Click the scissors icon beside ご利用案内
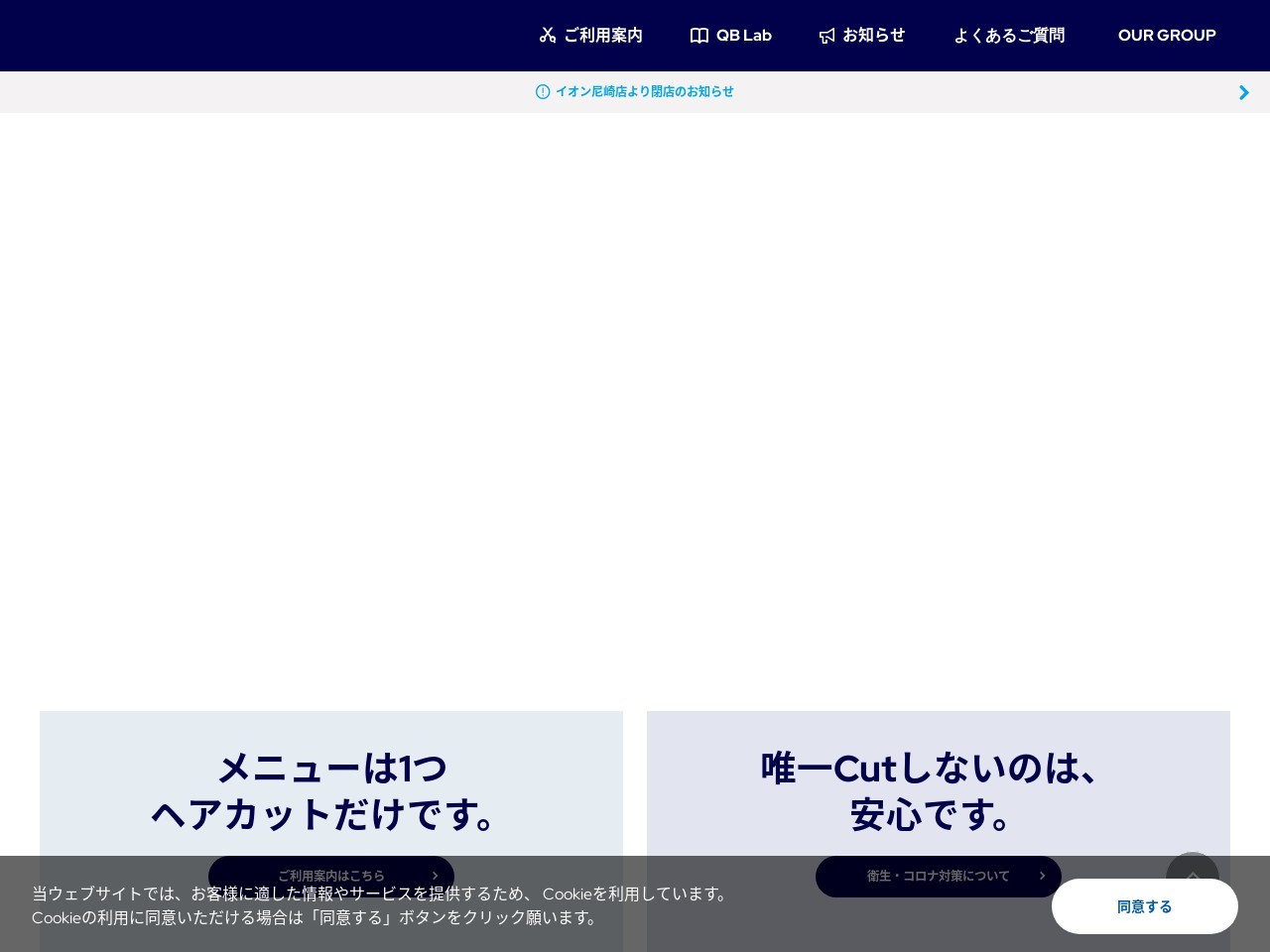The width and height of the screenshot is (1270, 952). click(548, 36)
